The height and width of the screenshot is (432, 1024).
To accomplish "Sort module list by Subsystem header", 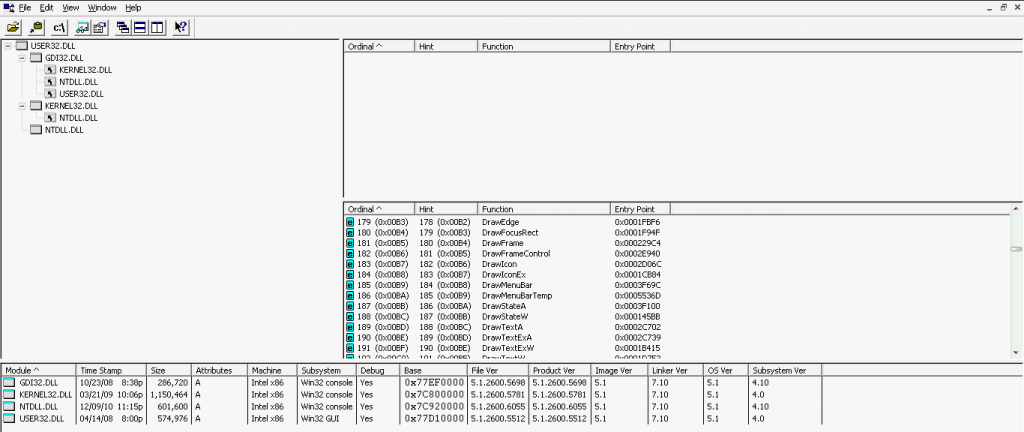I will point(327,371).
